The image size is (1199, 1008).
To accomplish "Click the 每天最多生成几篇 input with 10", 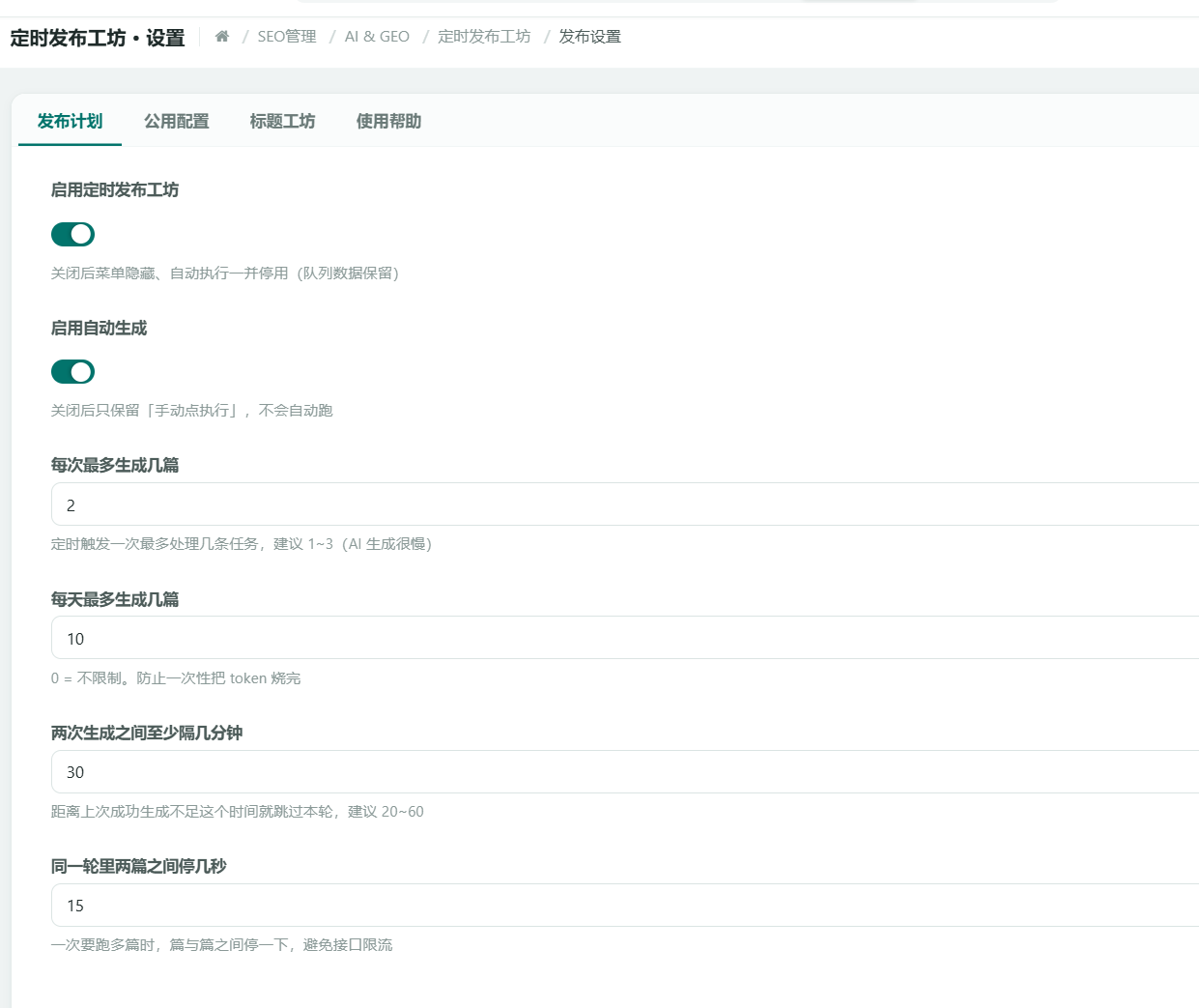I will coord(625,638).
